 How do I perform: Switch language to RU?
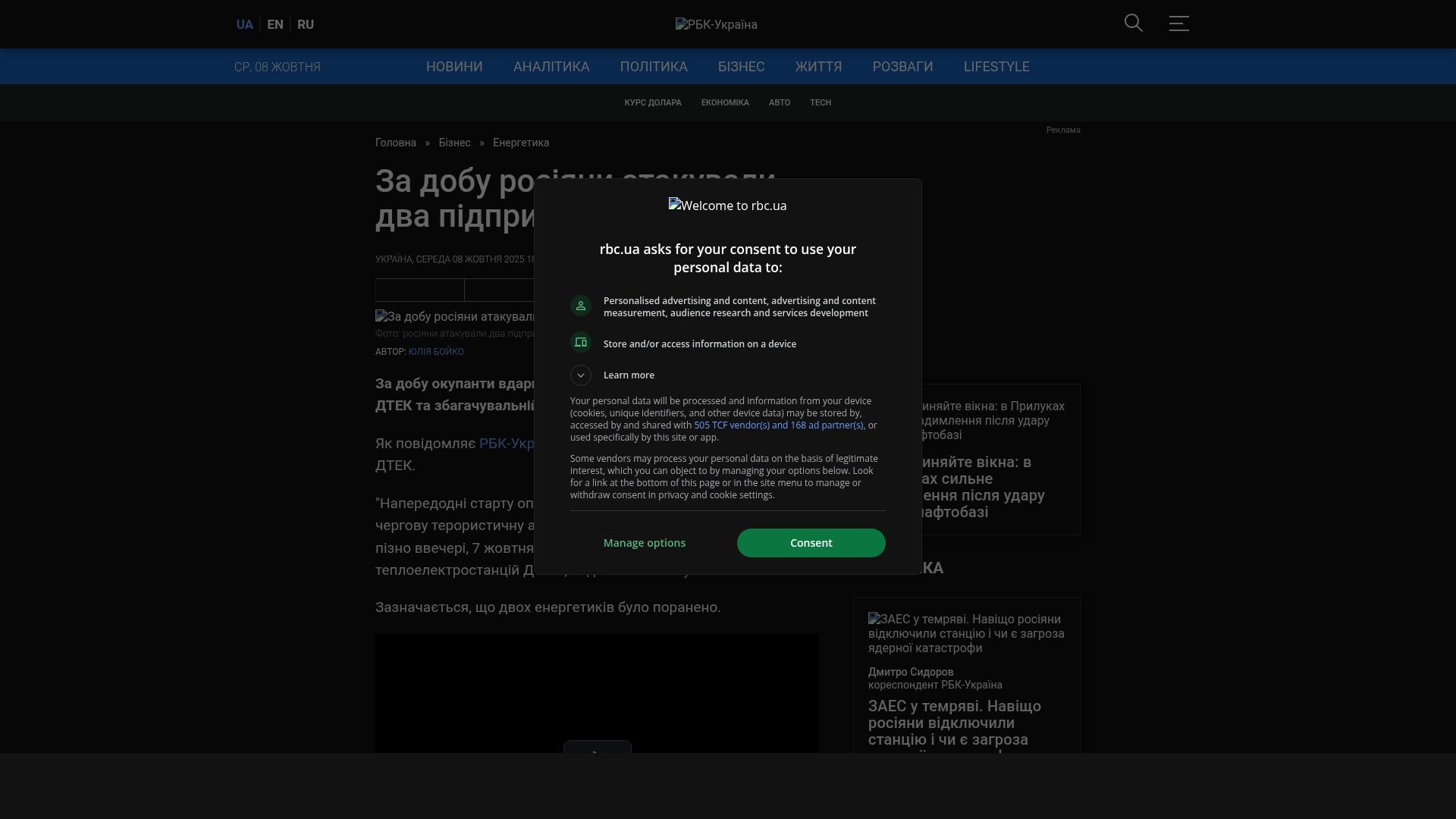306,24
